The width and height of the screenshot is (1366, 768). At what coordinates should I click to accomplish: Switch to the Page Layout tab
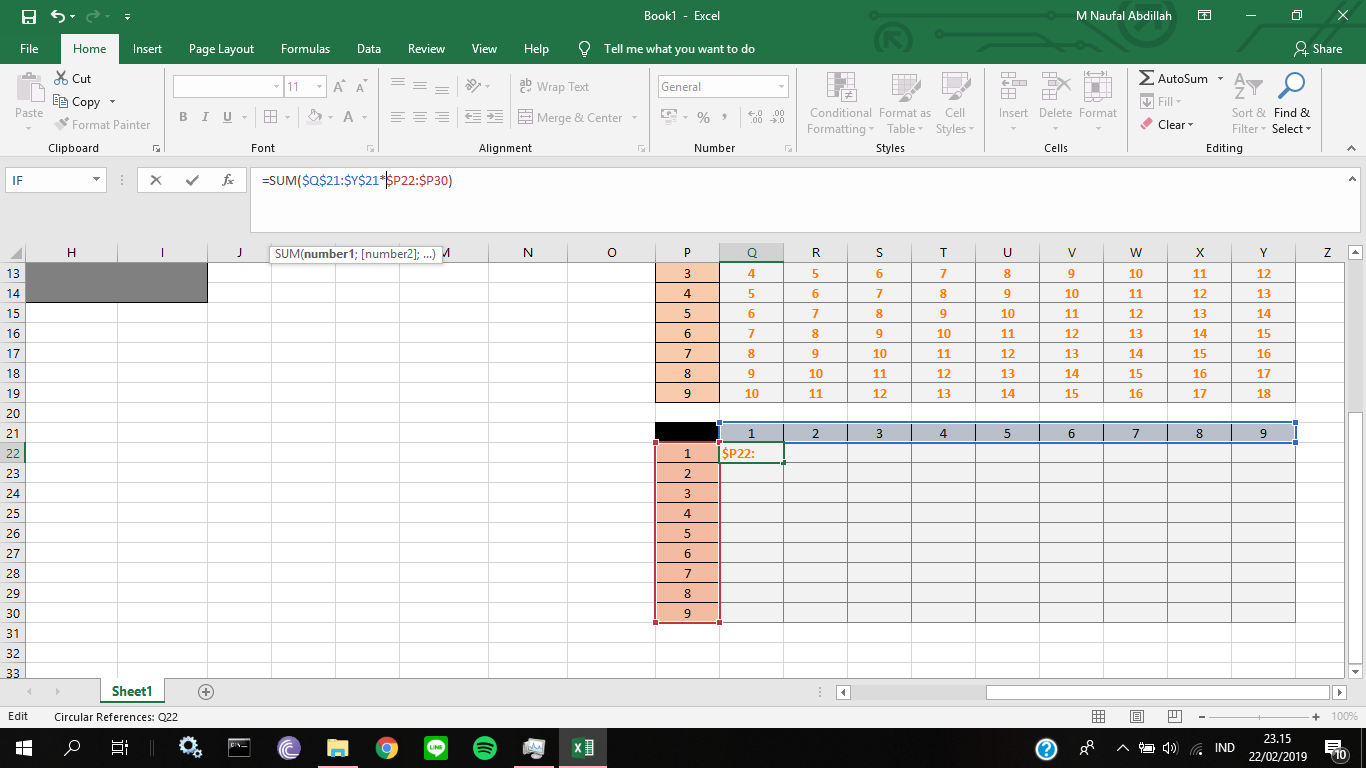point(221,48)
